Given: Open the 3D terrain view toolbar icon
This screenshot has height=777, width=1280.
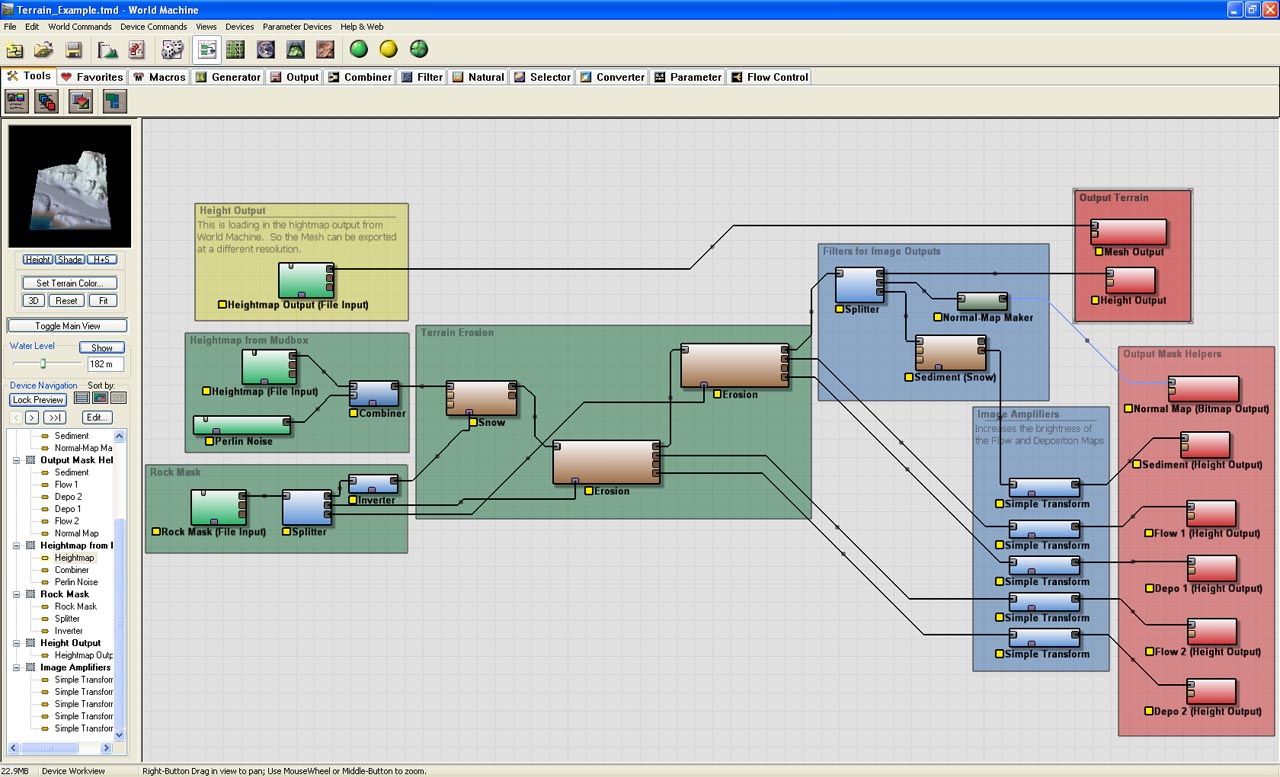Looking at the screenshot, I should tap(296, 49).
